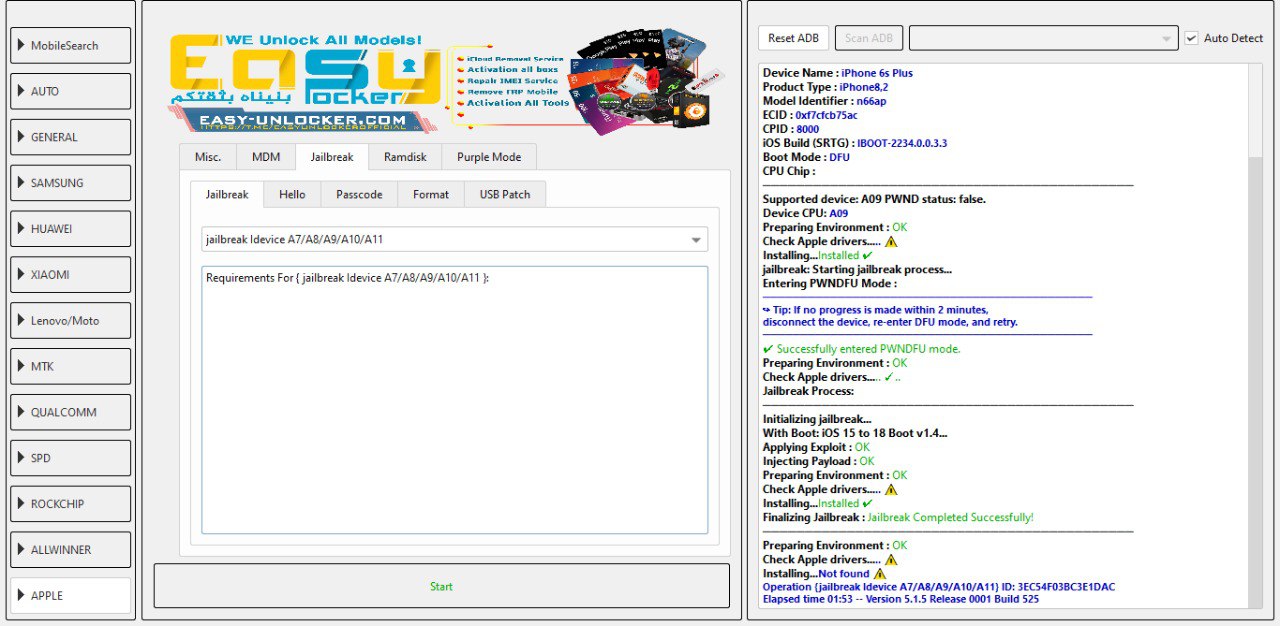This screenshot has height=626, width=1280.
Task: Open the SPD sidebar category
Action: tap(71, 458)
